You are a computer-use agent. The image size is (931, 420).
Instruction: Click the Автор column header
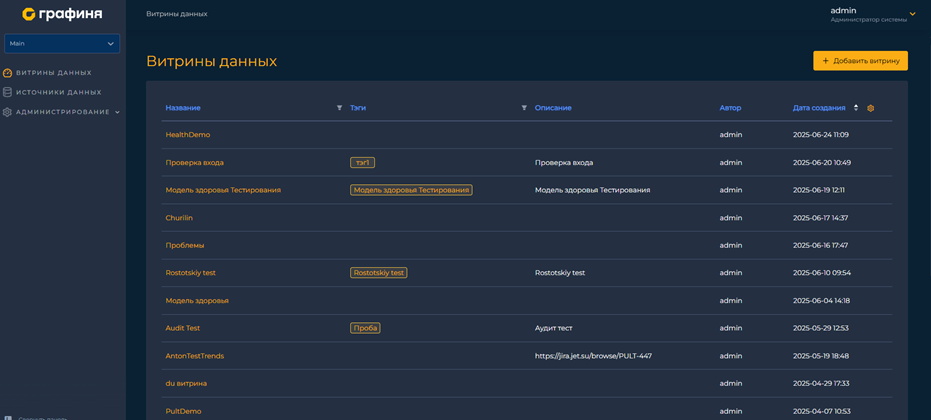point(730,108)
